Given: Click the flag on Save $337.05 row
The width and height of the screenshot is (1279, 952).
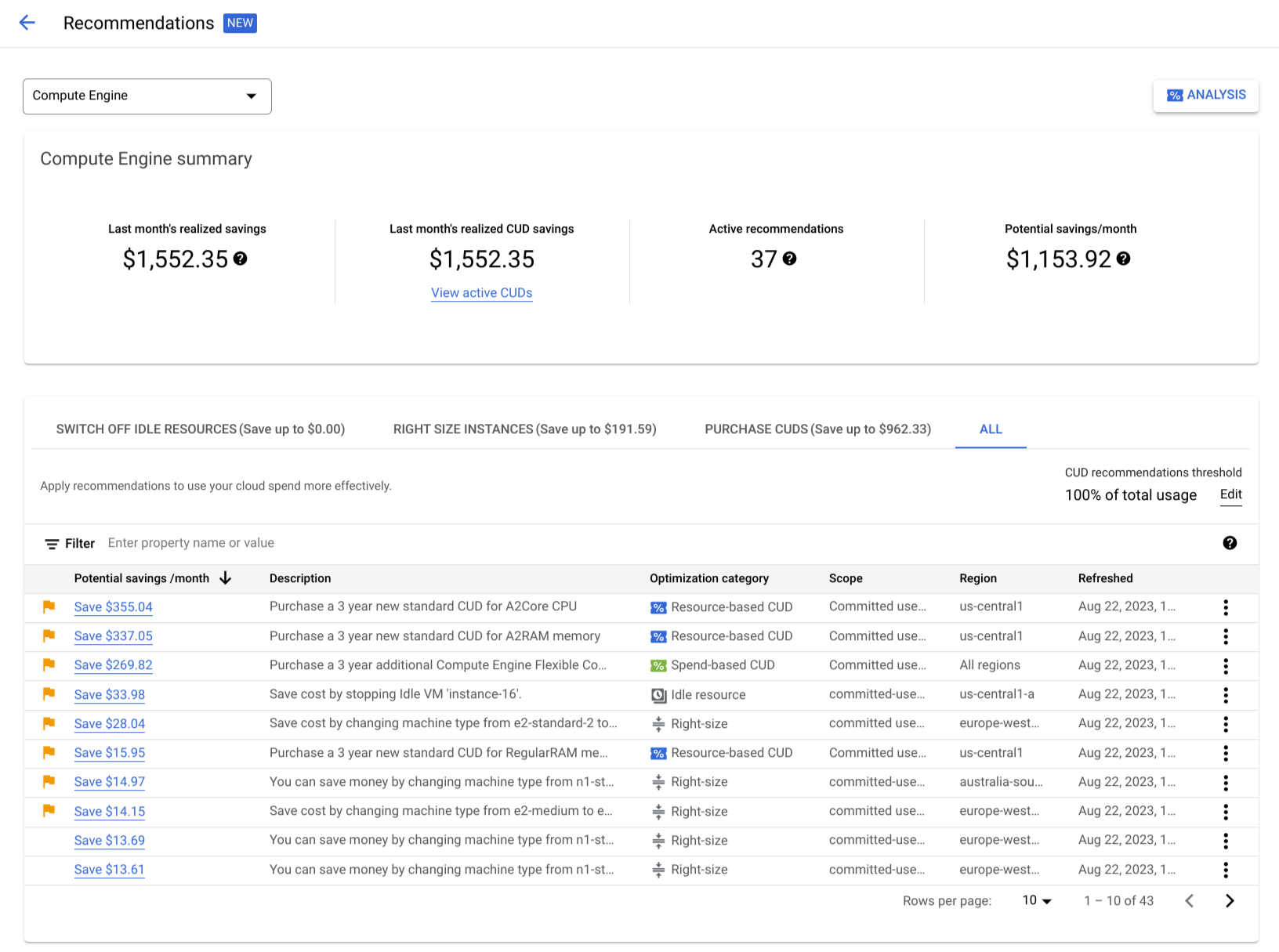Looking at the screenshot, I should (49, 635).
